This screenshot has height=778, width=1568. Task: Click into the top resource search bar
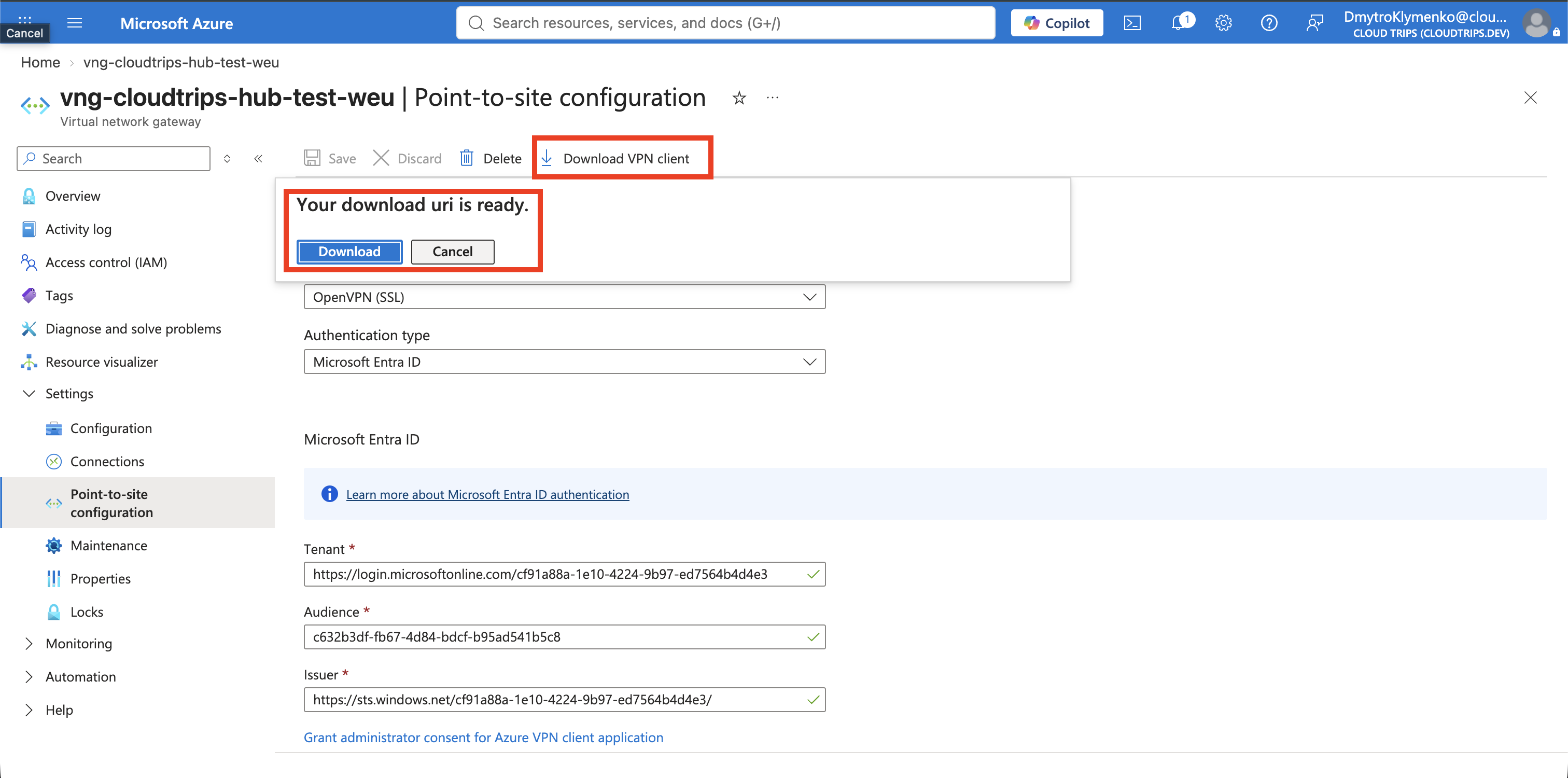[x=725, y=23]
